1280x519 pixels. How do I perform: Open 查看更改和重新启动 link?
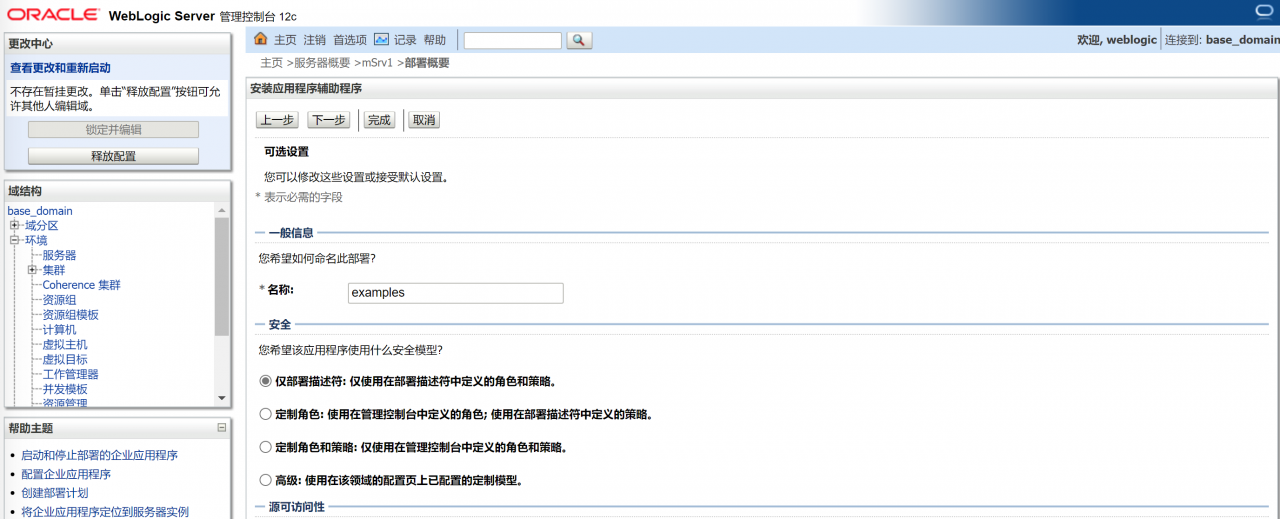pyautogui.click(x=60, y=68)
